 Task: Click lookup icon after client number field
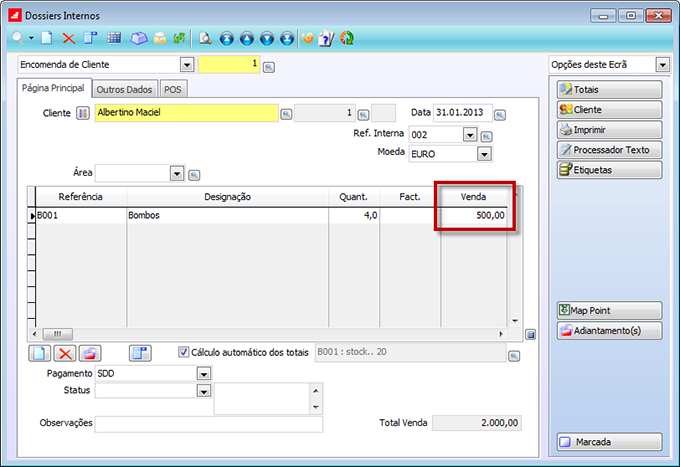[363, 115]
